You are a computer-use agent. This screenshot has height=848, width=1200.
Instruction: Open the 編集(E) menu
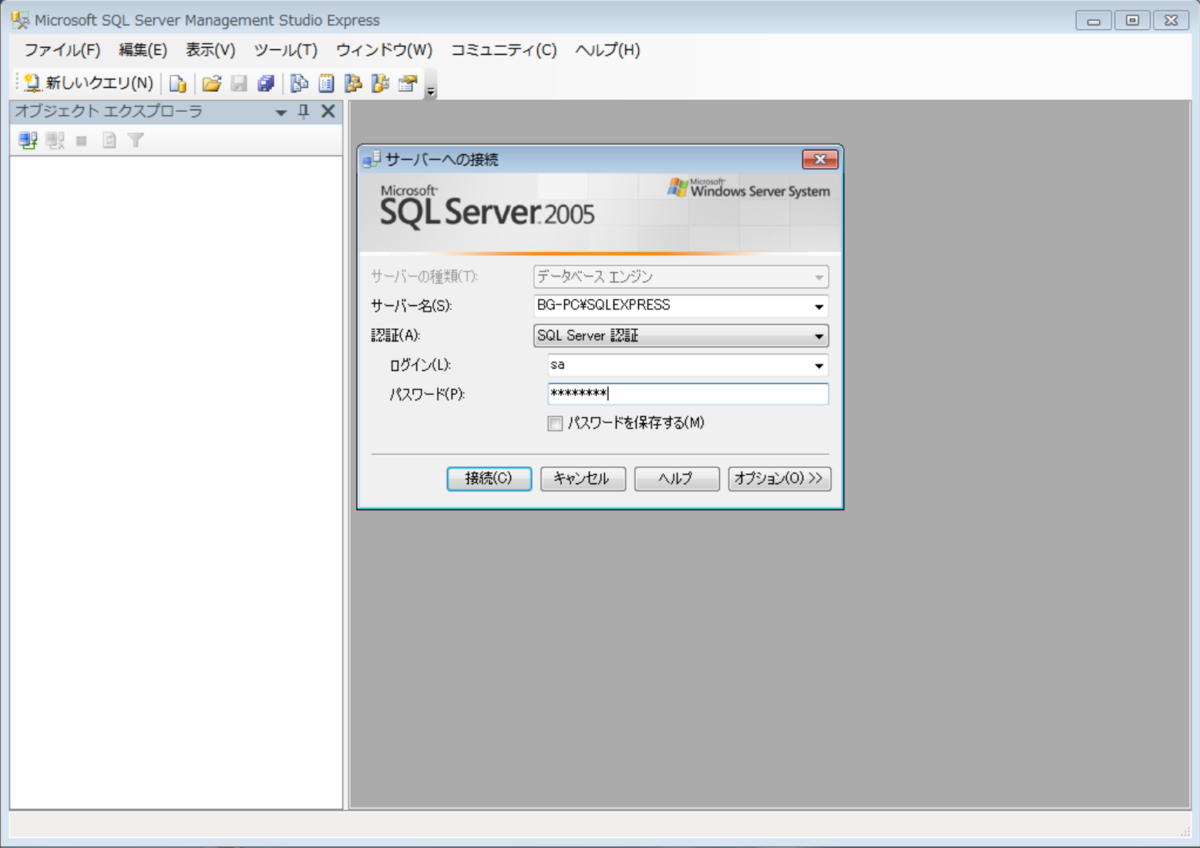pyautogui.click(x=143, y=50)
